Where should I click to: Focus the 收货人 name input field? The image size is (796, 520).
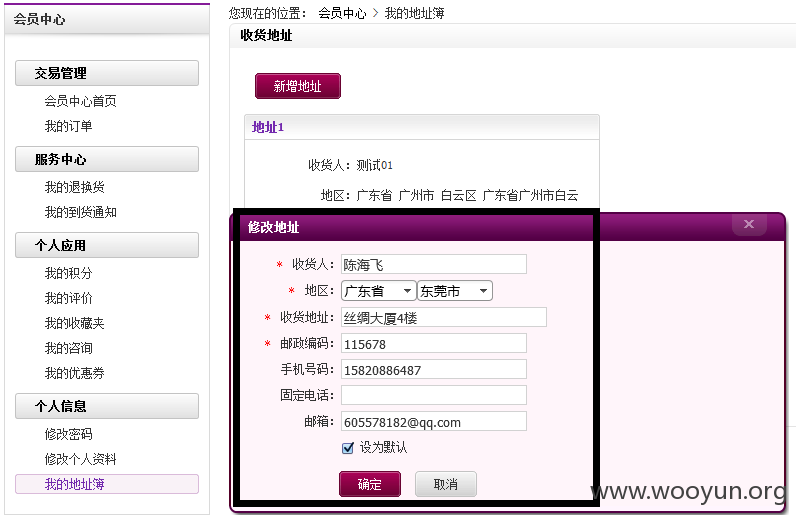pyautogui.click(x=434, y=264)
